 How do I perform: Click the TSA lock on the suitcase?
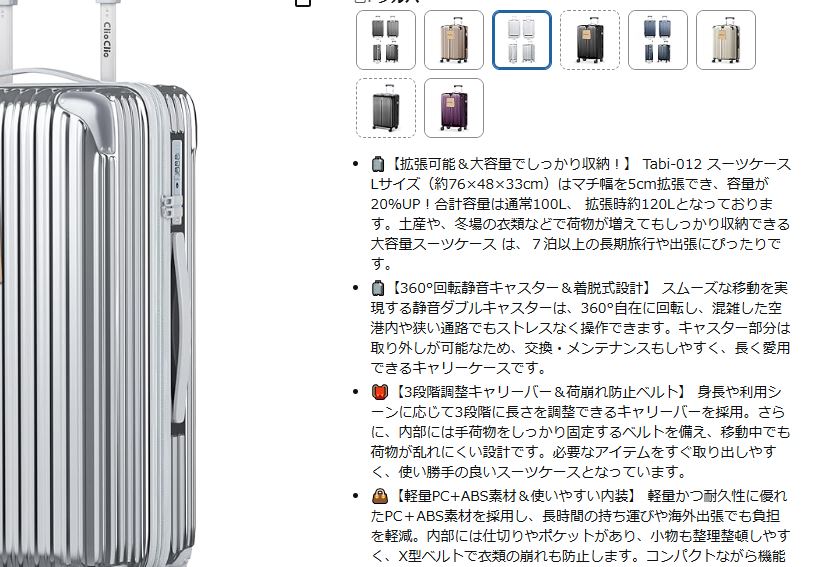(x=176, y=166)
